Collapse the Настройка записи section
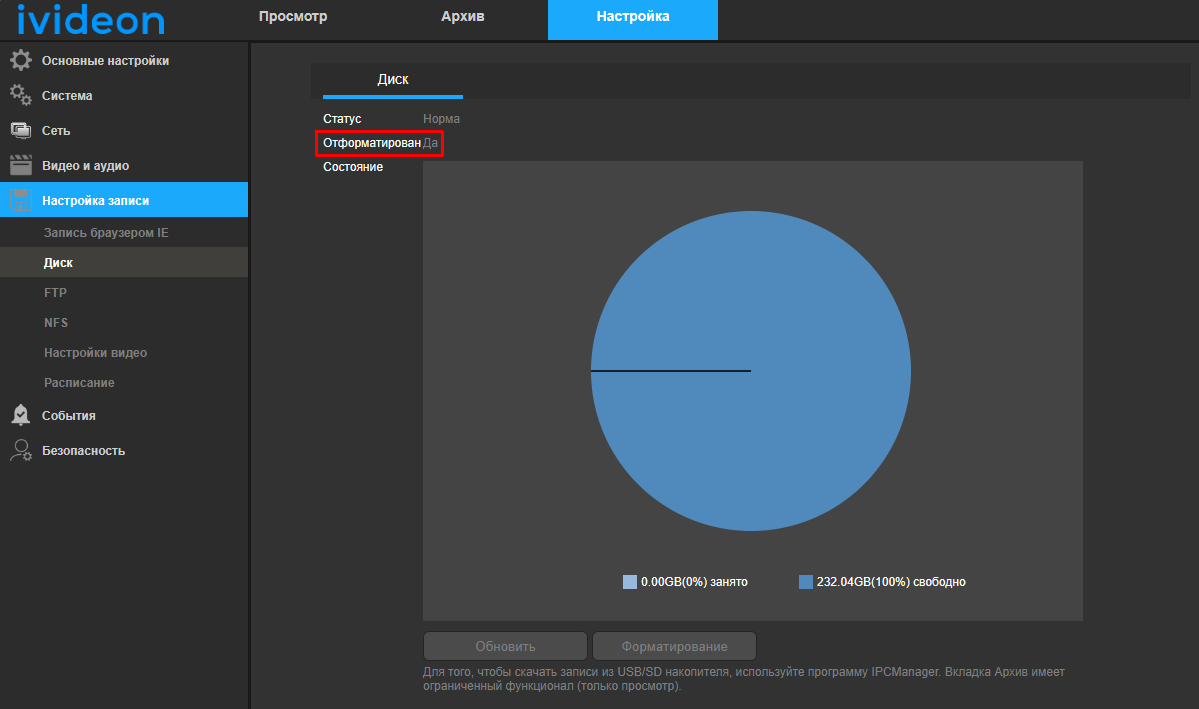This screenshot has height=709, width=1199. click(124, 200)
